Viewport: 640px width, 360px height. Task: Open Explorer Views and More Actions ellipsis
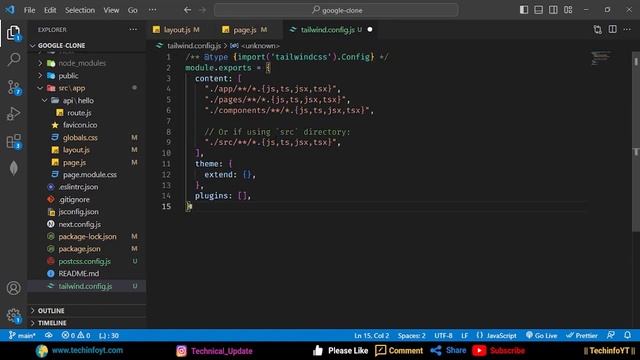133,29
